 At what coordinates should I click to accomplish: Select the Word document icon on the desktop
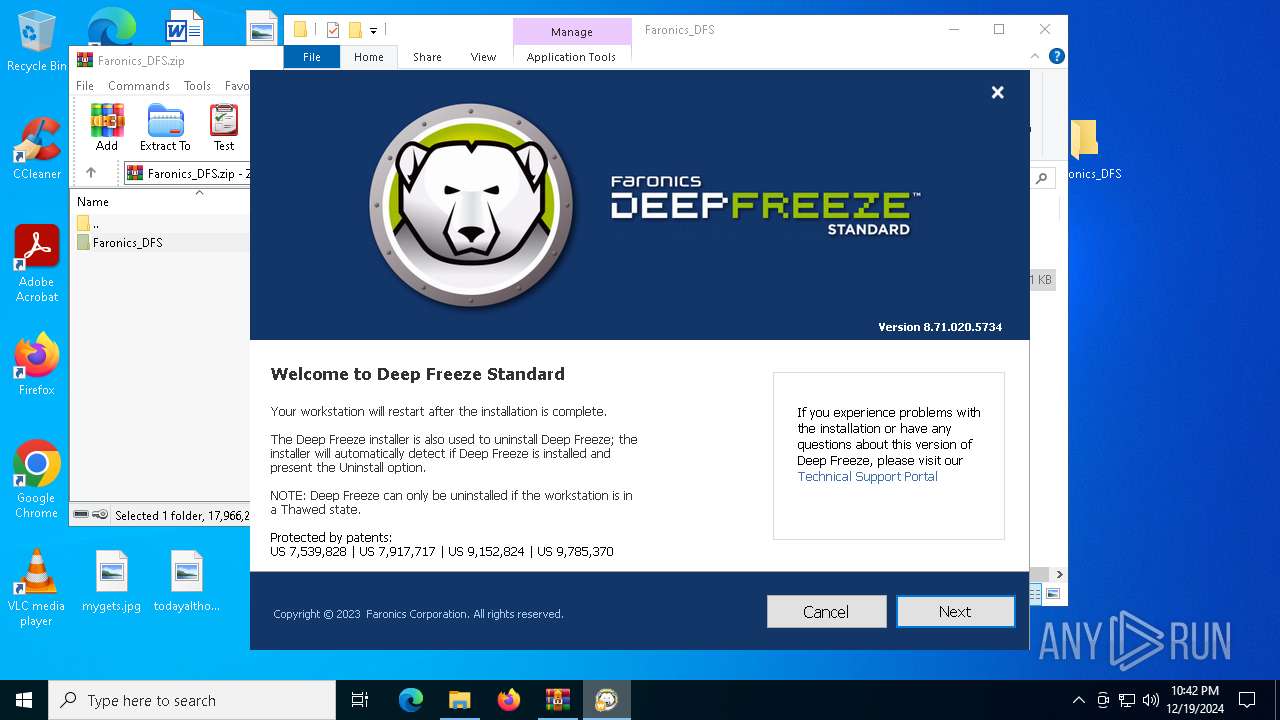(x=184, y=28)
